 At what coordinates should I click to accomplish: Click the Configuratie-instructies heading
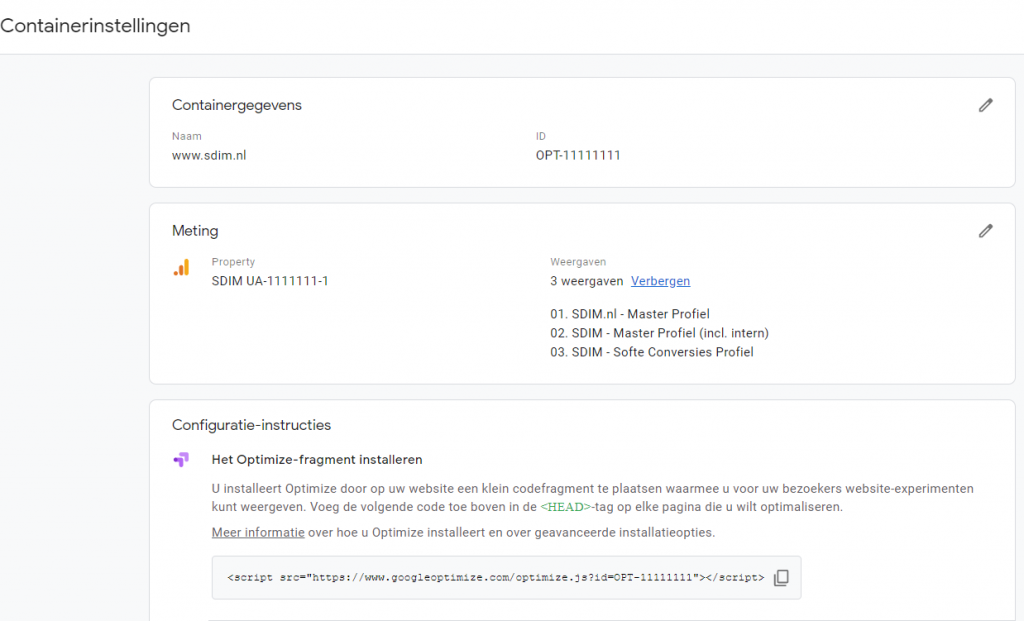pos(251,425)
